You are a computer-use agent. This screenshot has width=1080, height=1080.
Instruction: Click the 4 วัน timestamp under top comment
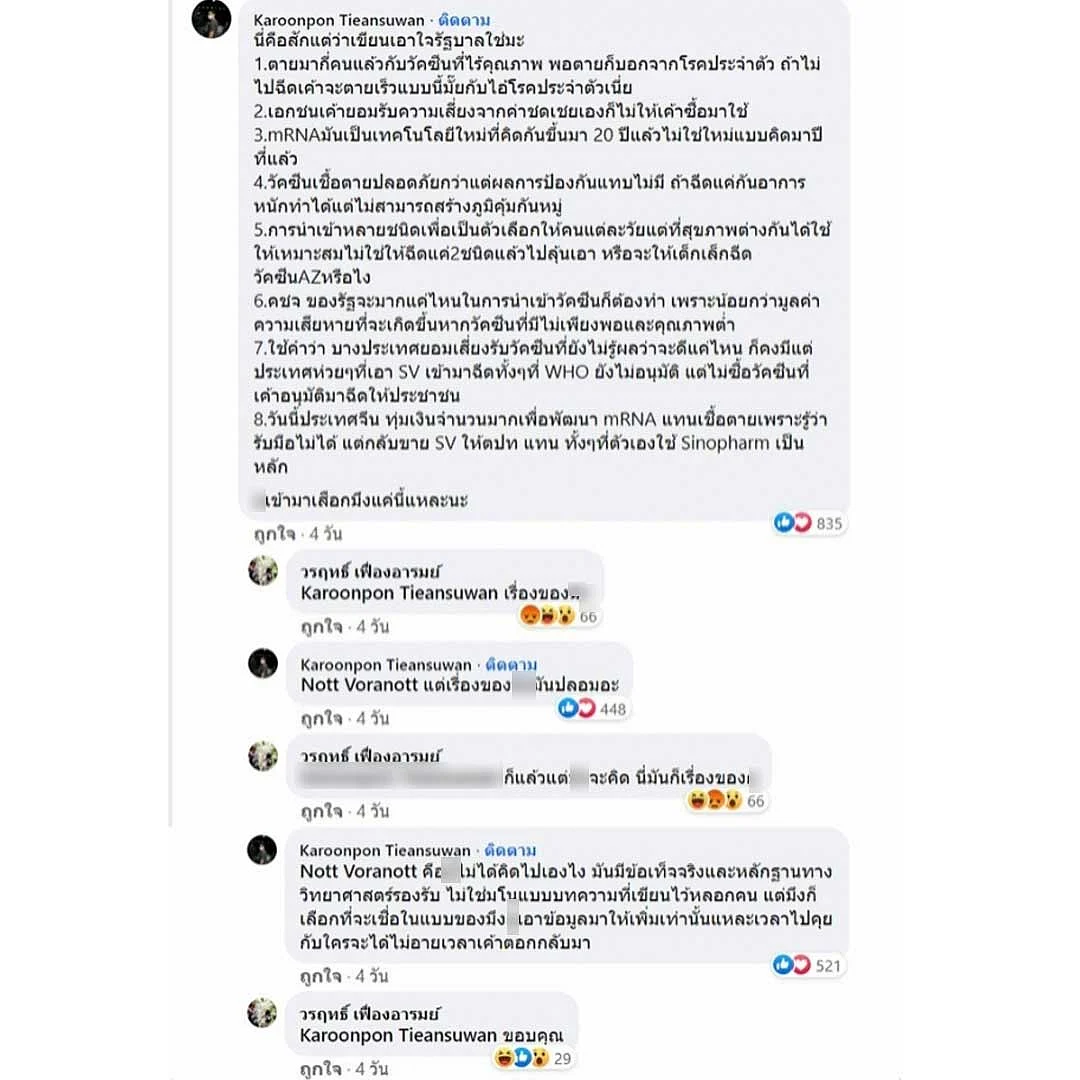click(x=325, y=534)
